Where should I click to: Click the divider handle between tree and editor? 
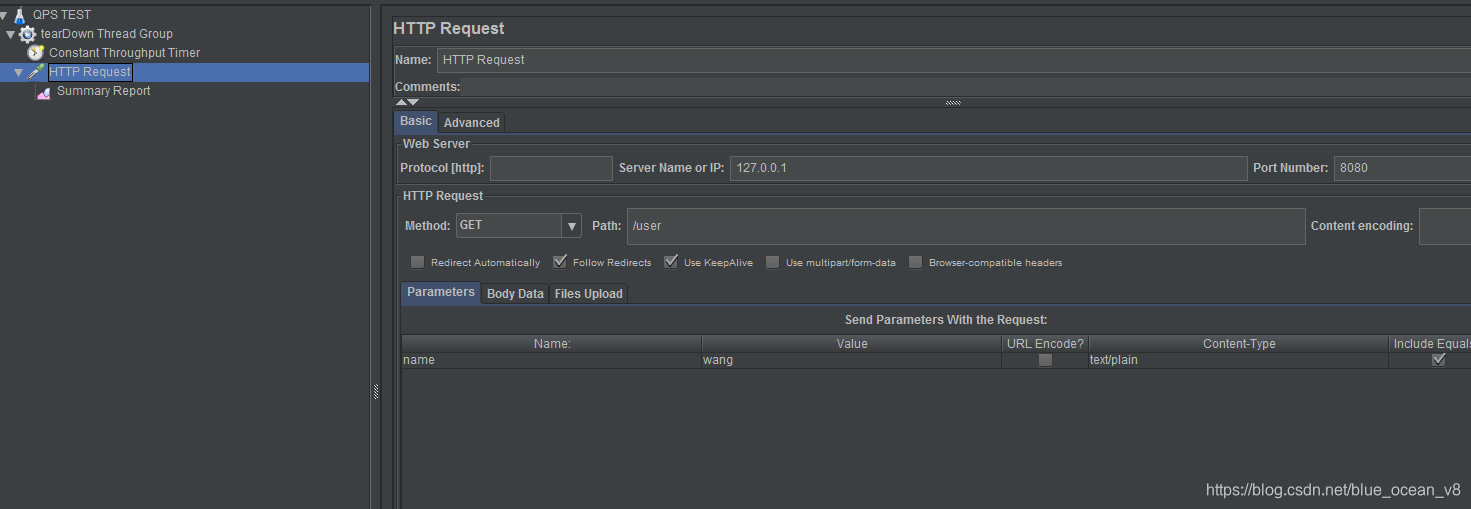click(x=376, y=392)
